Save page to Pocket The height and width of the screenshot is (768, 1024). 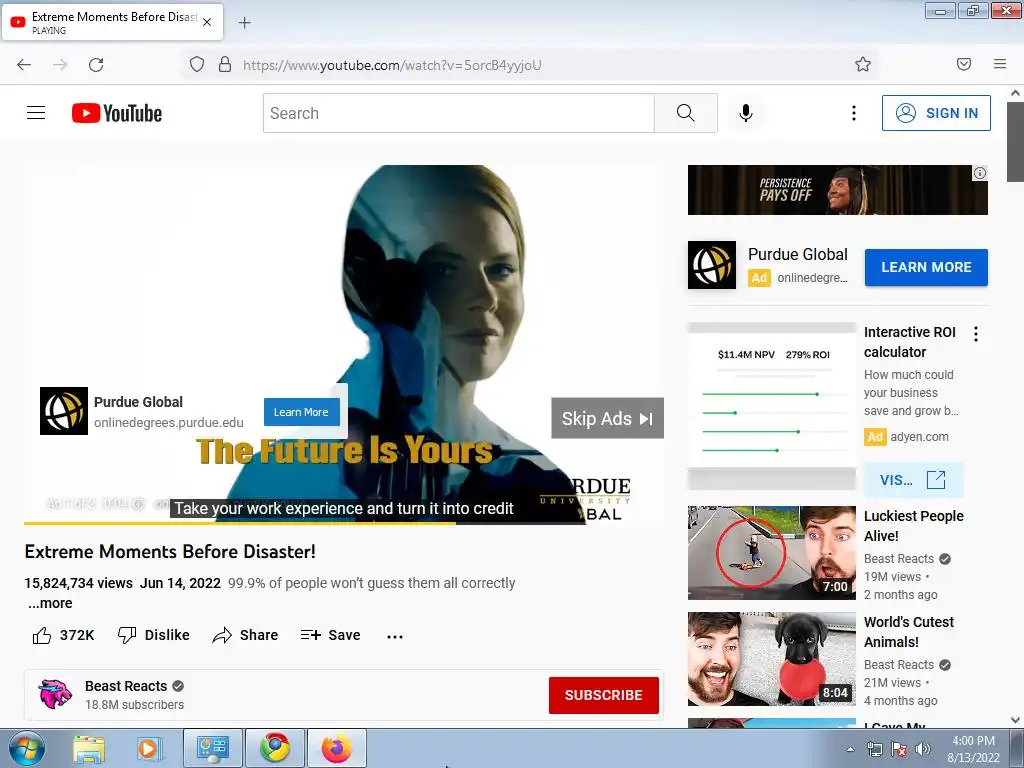964,64
